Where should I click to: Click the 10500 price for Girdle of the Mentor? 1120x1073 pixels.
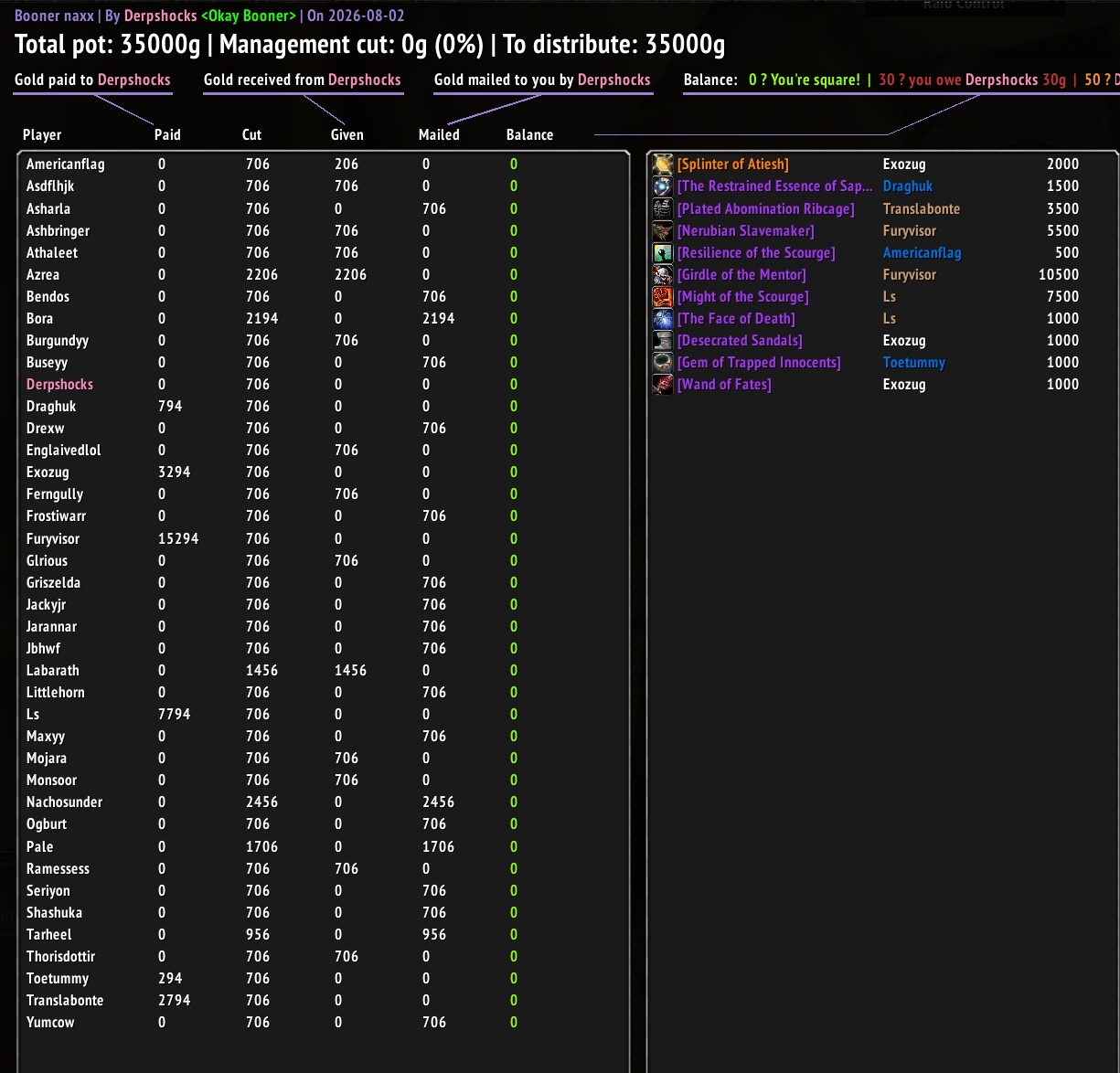(x=1059, y=274)
